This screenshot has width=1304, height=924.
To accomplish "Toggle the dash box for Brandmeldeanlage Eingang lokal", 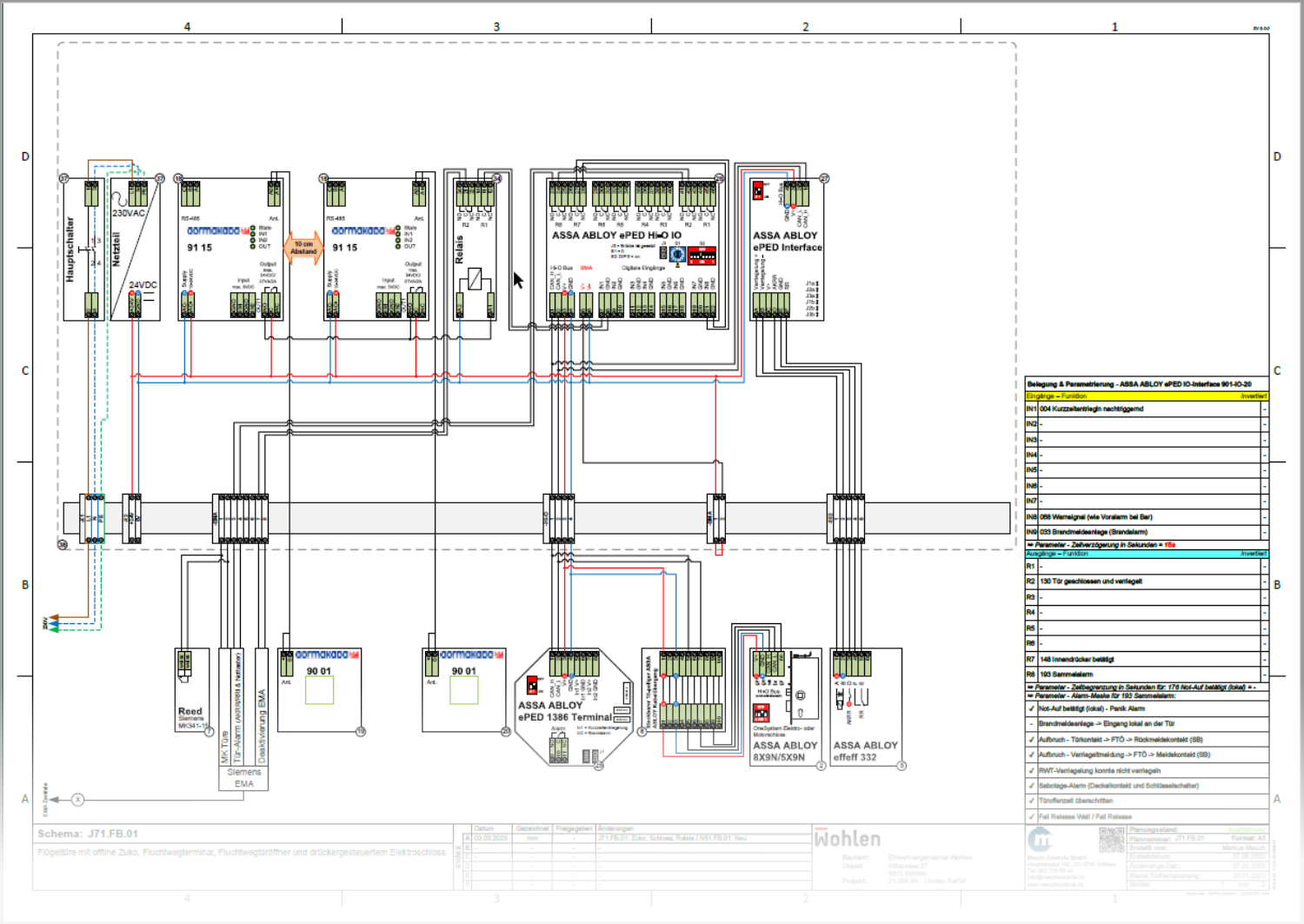I will (1032, 724).
